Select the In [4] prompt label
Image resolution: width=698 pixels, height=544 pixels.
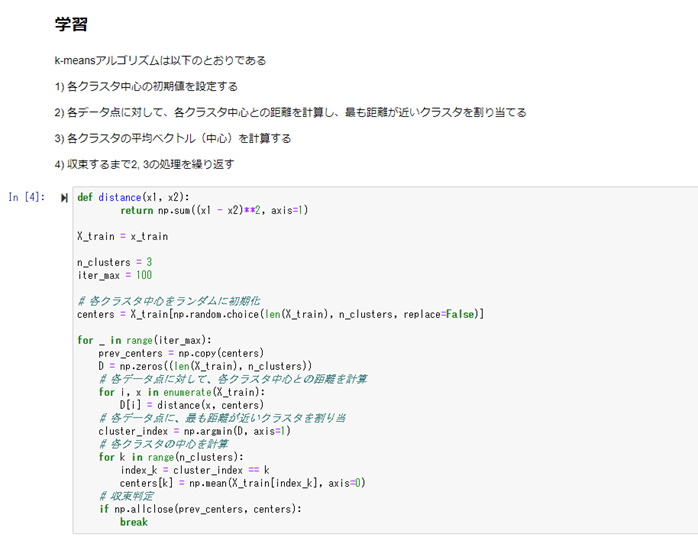(x=27, y=197)
